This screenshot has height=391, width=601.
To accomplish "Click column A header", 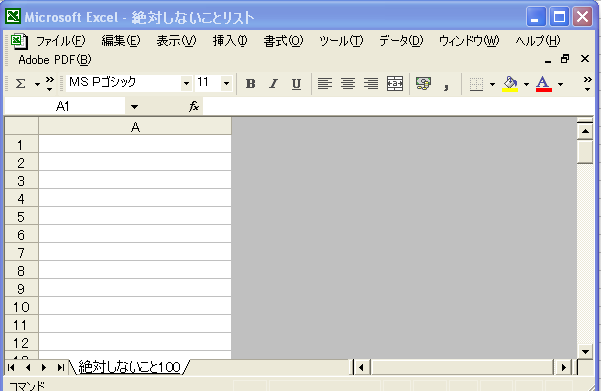I will click(x=135, y=126).
